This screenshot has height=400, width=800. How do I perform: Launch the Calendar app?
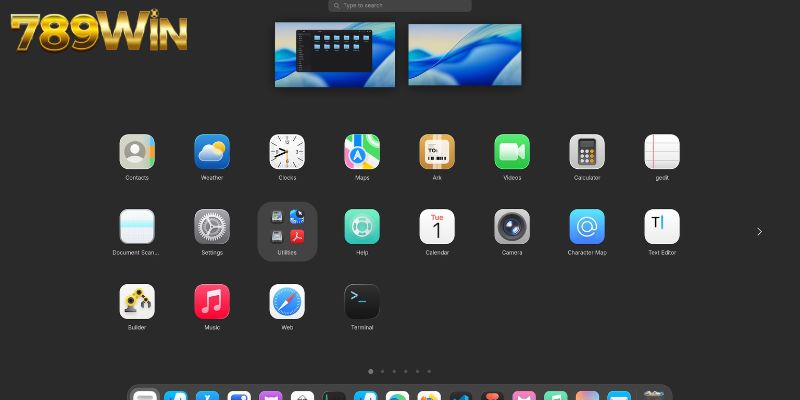437,227
